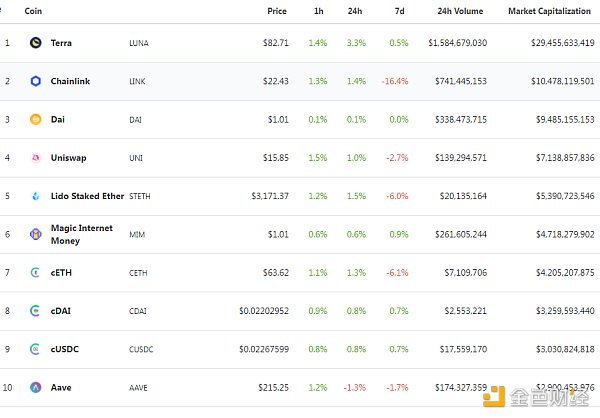The image size is (600, 418).
Task: Sort by 7d change column header
Action: point(400,11)
